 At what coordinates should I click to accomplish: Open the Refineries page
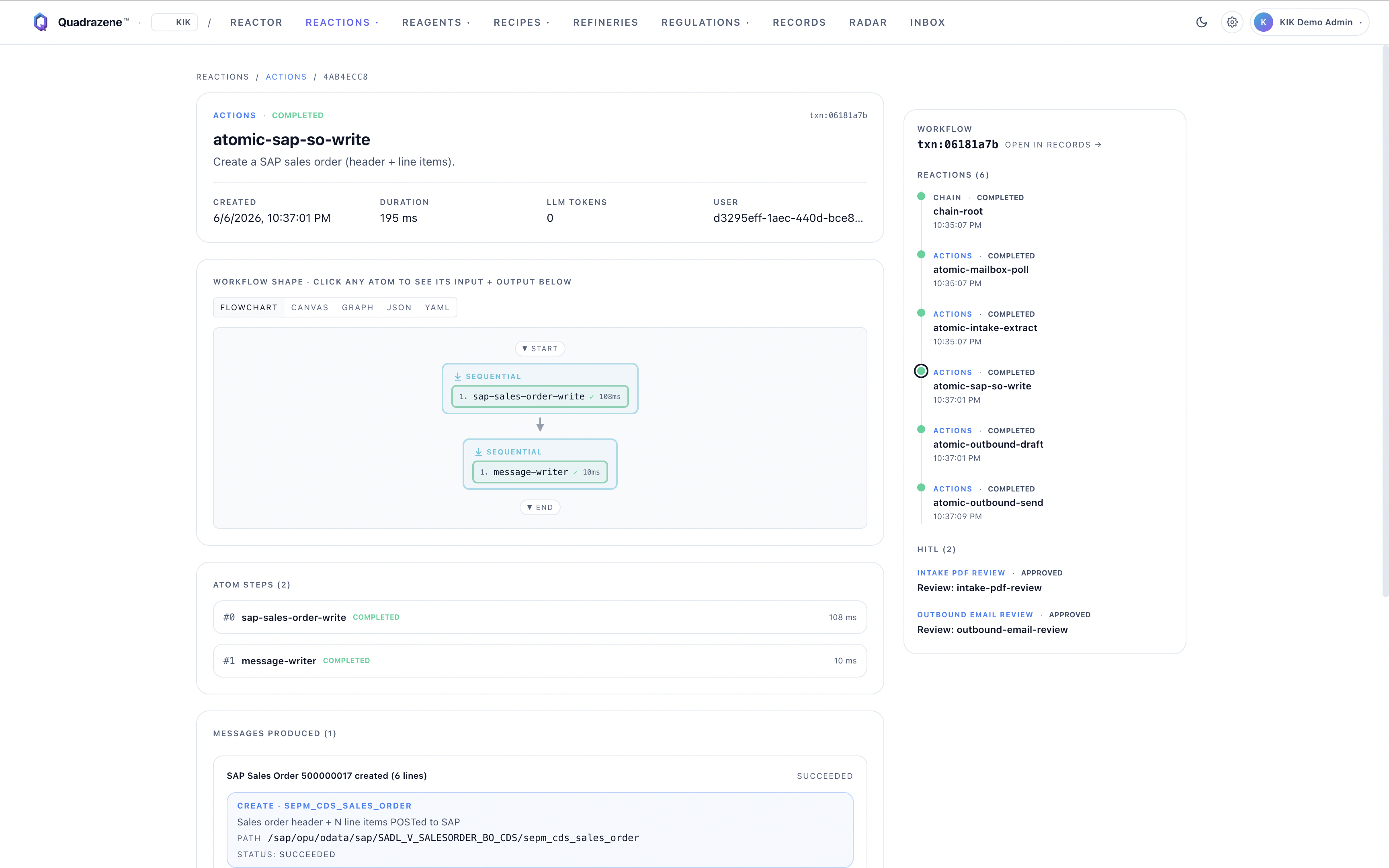click(x=606, y=23)
